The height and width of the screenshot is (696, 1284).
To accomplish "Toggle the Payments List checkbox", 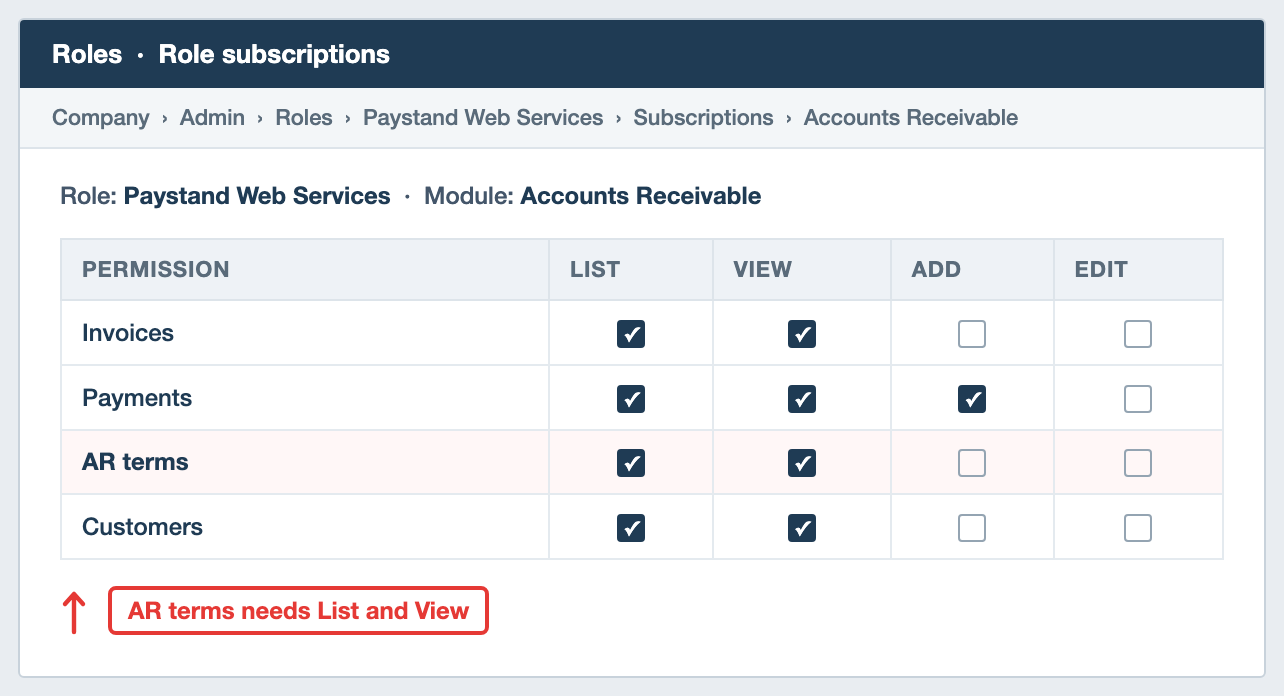I will click(631, 399).
